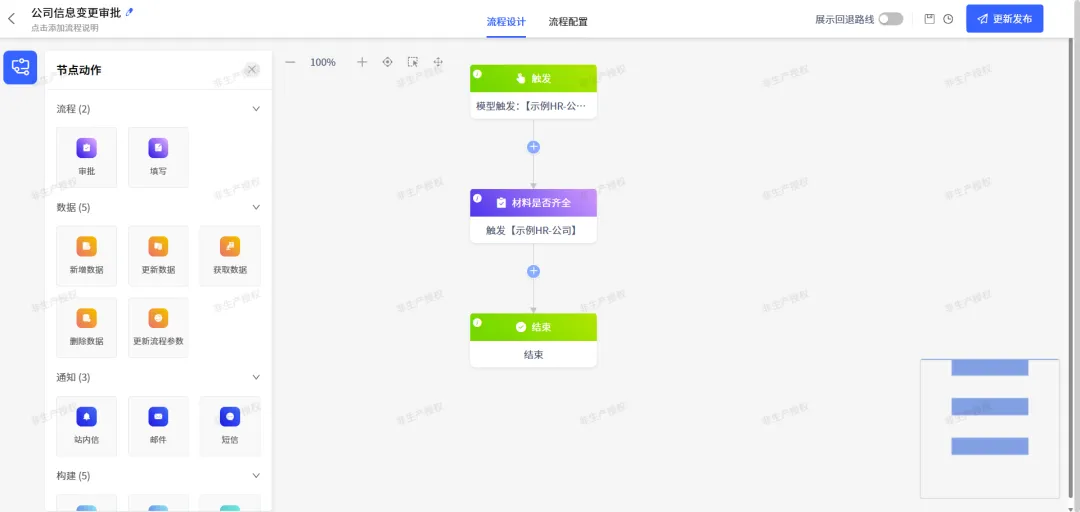Click info icon on 结束 node
Viewport: 1080px width, 512px height.
(x=477, y=322)
